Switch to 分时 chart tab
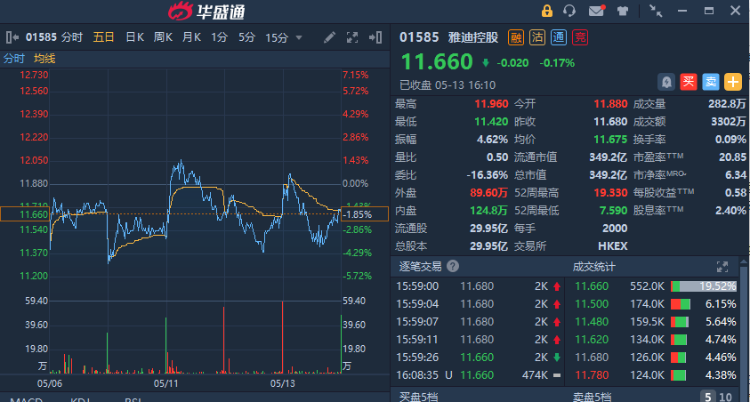The image size is (750, 402). tap(72, 37)
